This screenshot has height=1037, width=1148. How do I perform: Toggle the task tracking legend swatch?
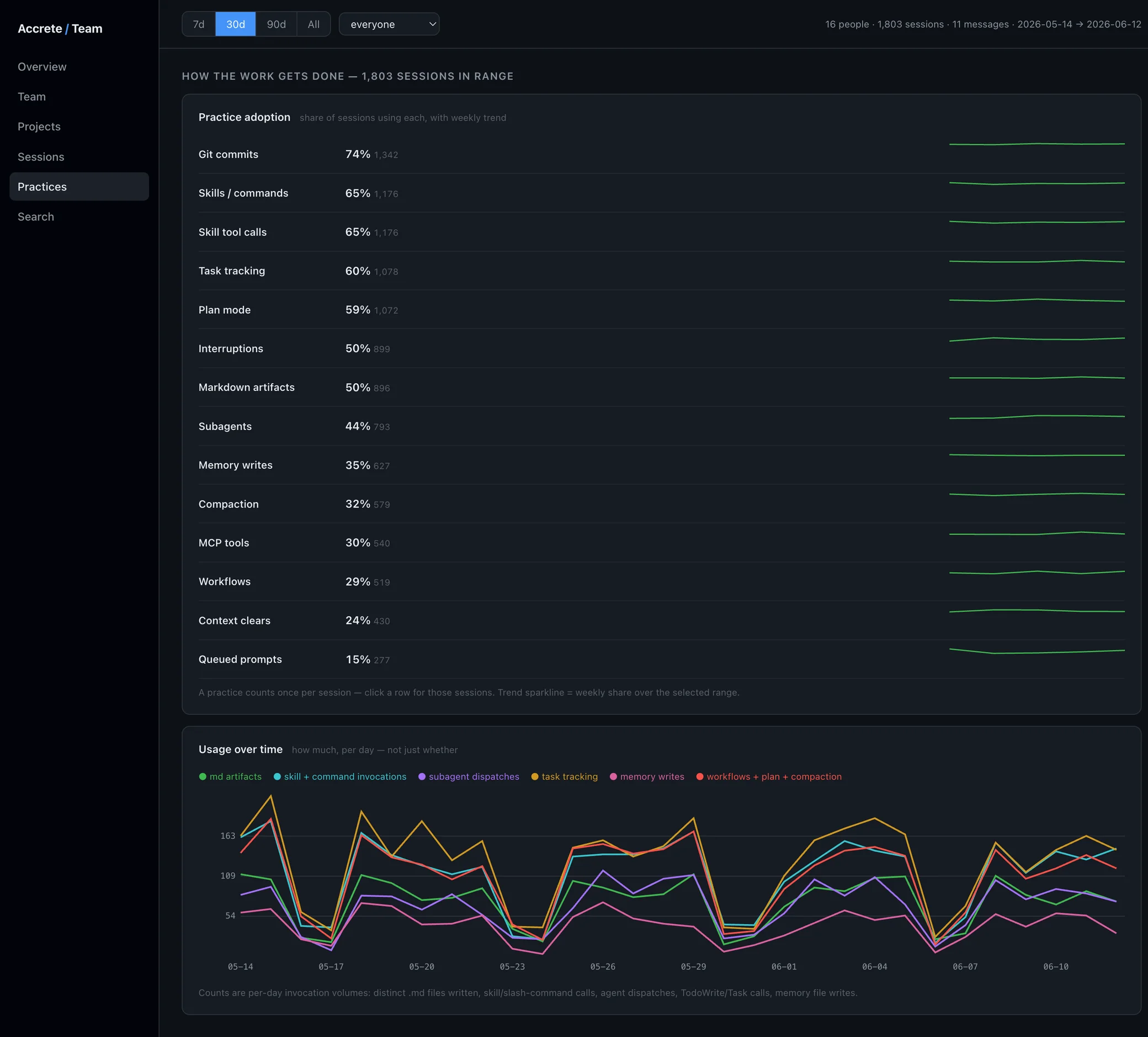click(x=535, y=776)
